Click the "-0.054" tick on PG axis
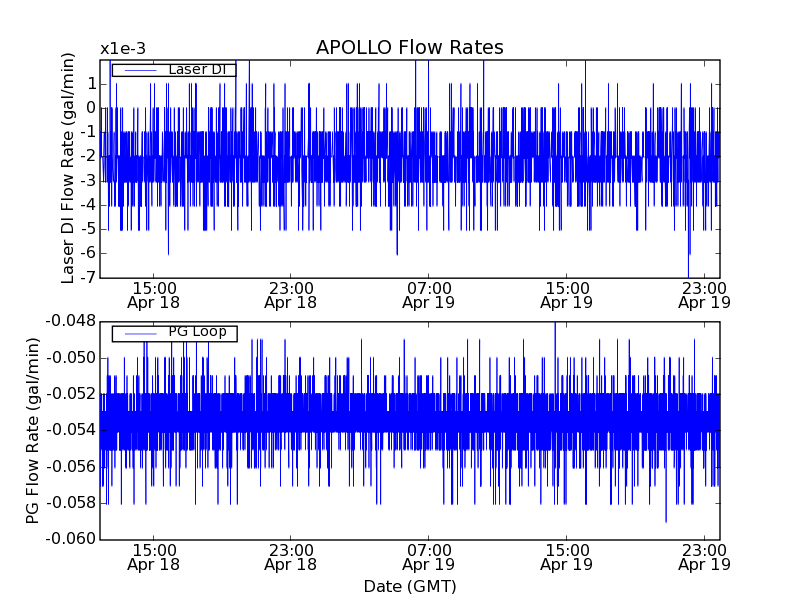800x600 pixels. [x=71, y=430]
